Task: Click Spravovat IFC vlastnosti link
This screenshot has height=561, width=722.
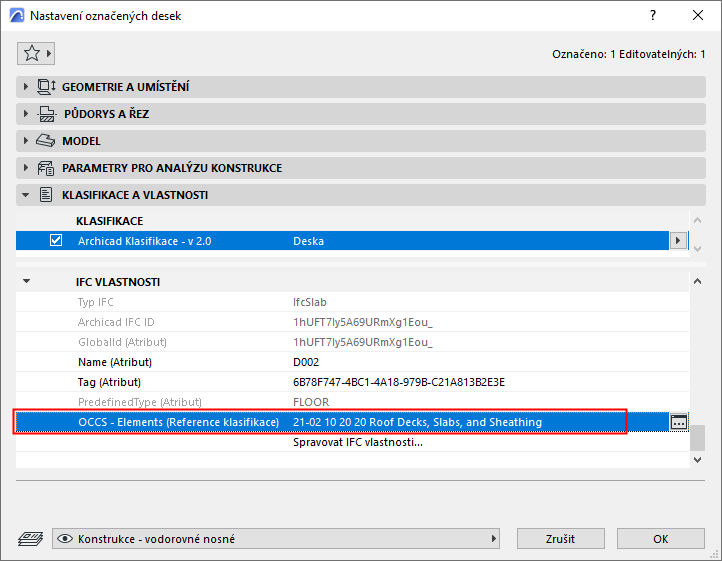Action: coord(358,442)
